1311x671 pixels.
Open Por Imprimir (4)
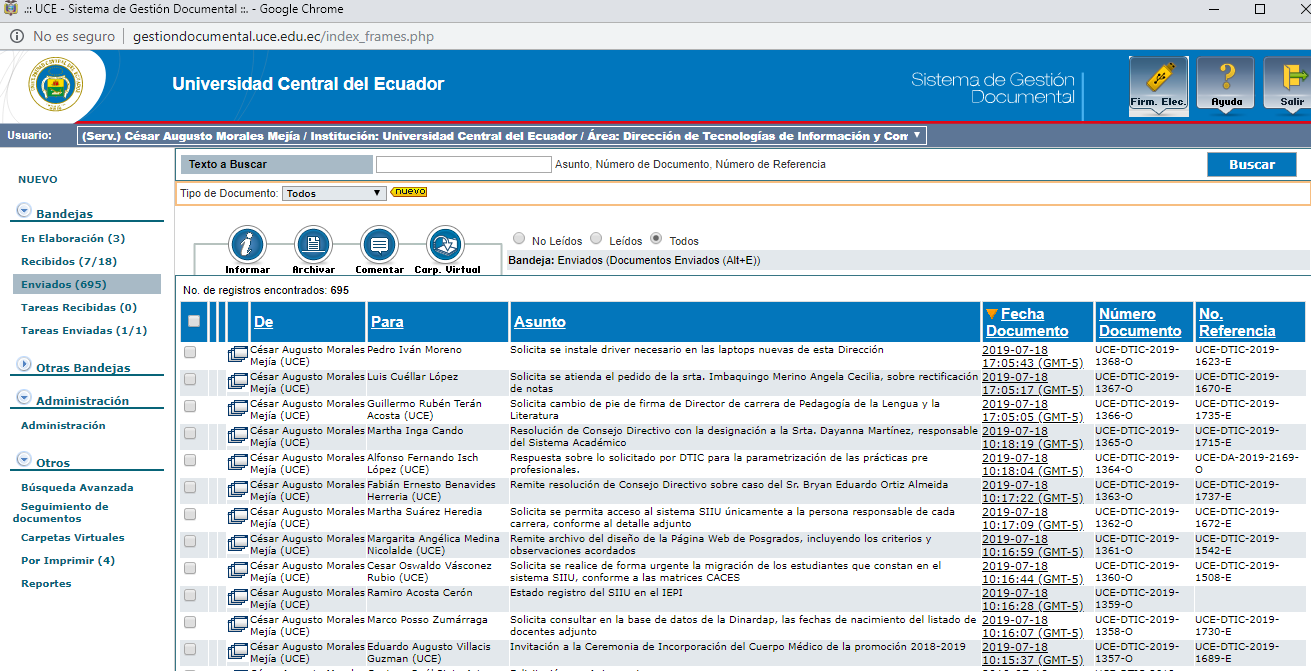click(x=68, y=560)
